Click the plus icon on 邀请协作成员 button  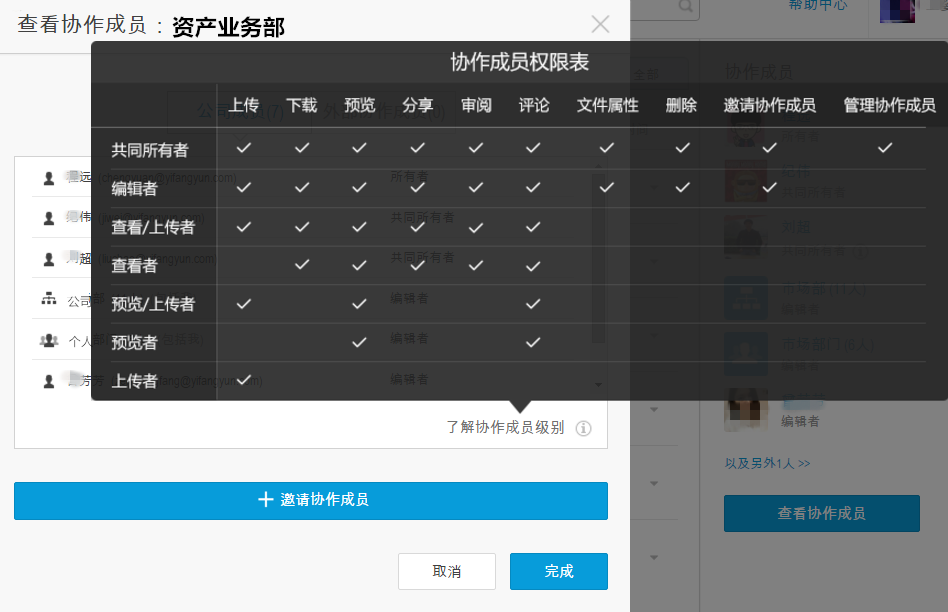coord(265,500)
